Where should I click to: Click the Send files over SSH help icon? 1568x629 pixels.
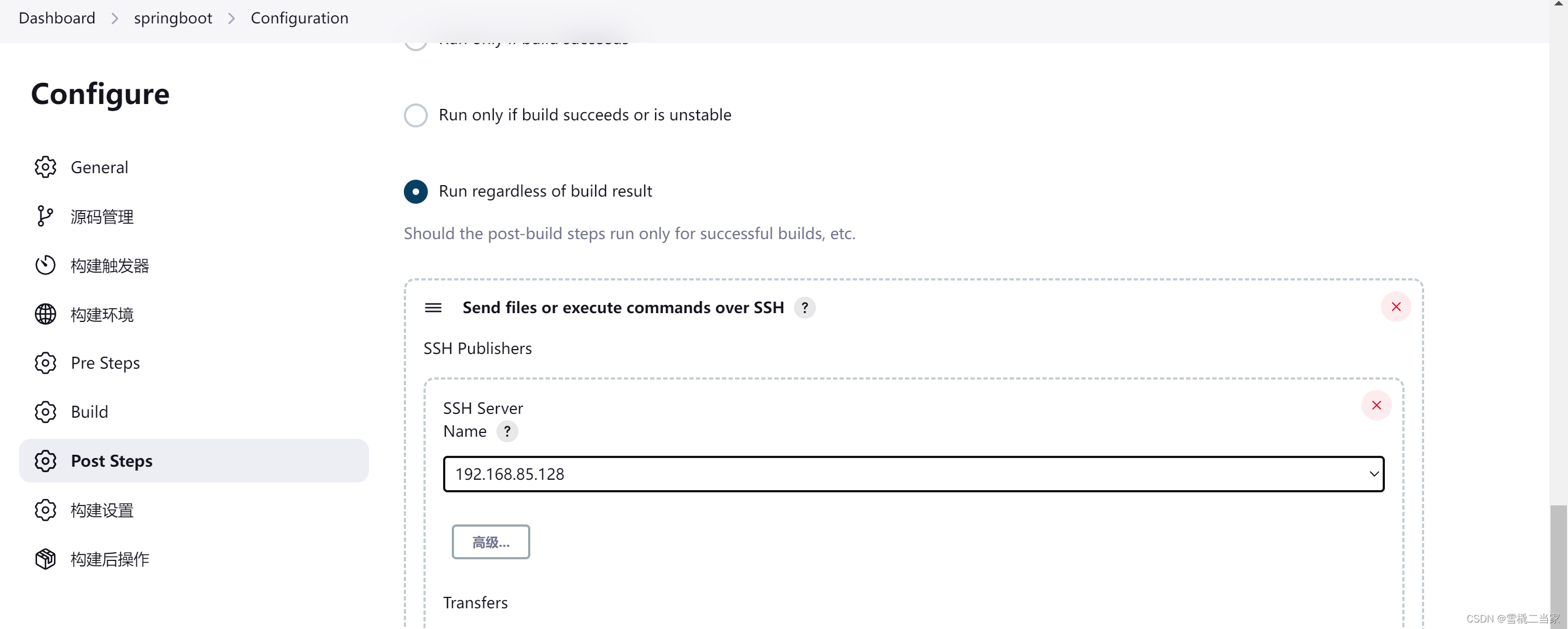(806, 307)
